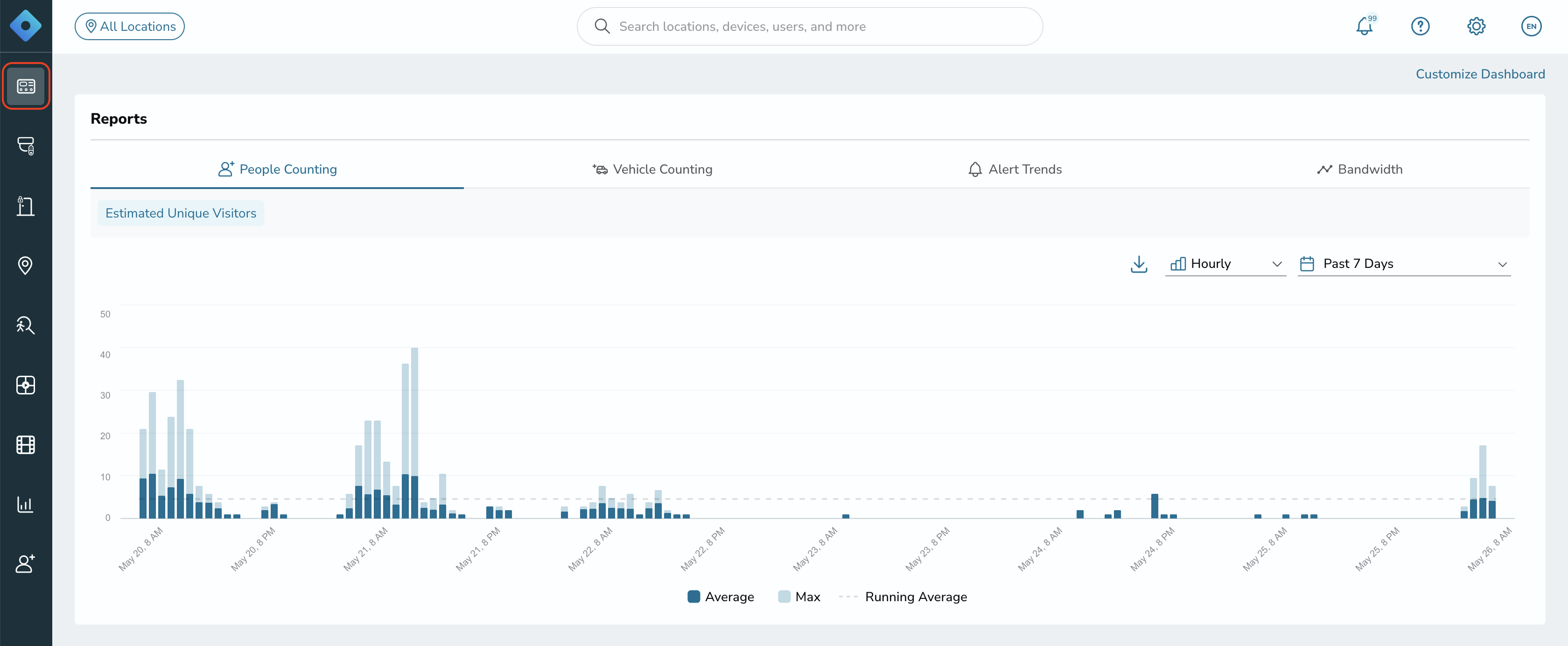Open the access control door sidebar icon
Screen dimensions: 1568x646
pos(26,206)
